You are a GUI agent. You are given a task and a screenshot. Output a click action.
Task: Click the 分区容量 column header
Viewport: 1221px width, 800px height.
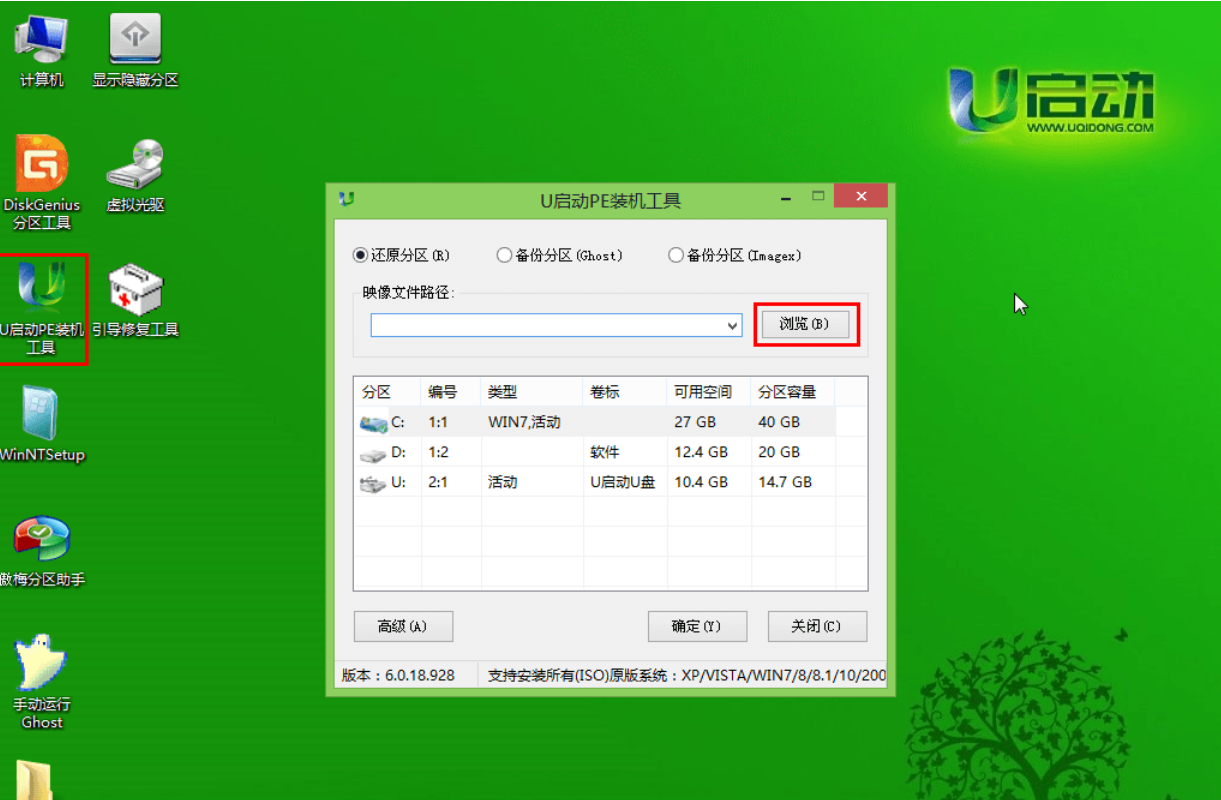click(x=790, y=392)
